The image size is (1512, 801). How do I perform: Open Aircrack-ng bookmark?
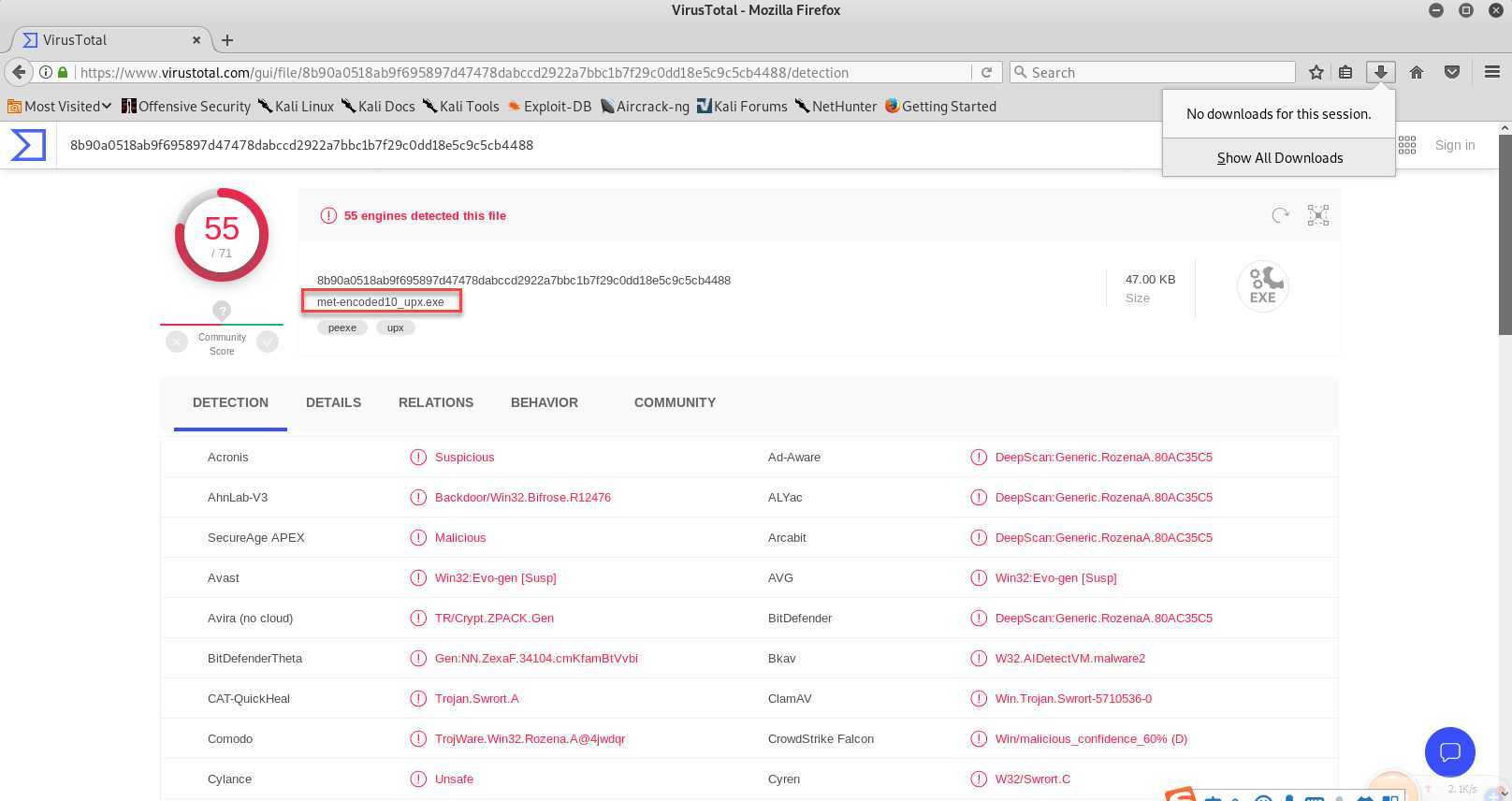[x=645, y=106]
